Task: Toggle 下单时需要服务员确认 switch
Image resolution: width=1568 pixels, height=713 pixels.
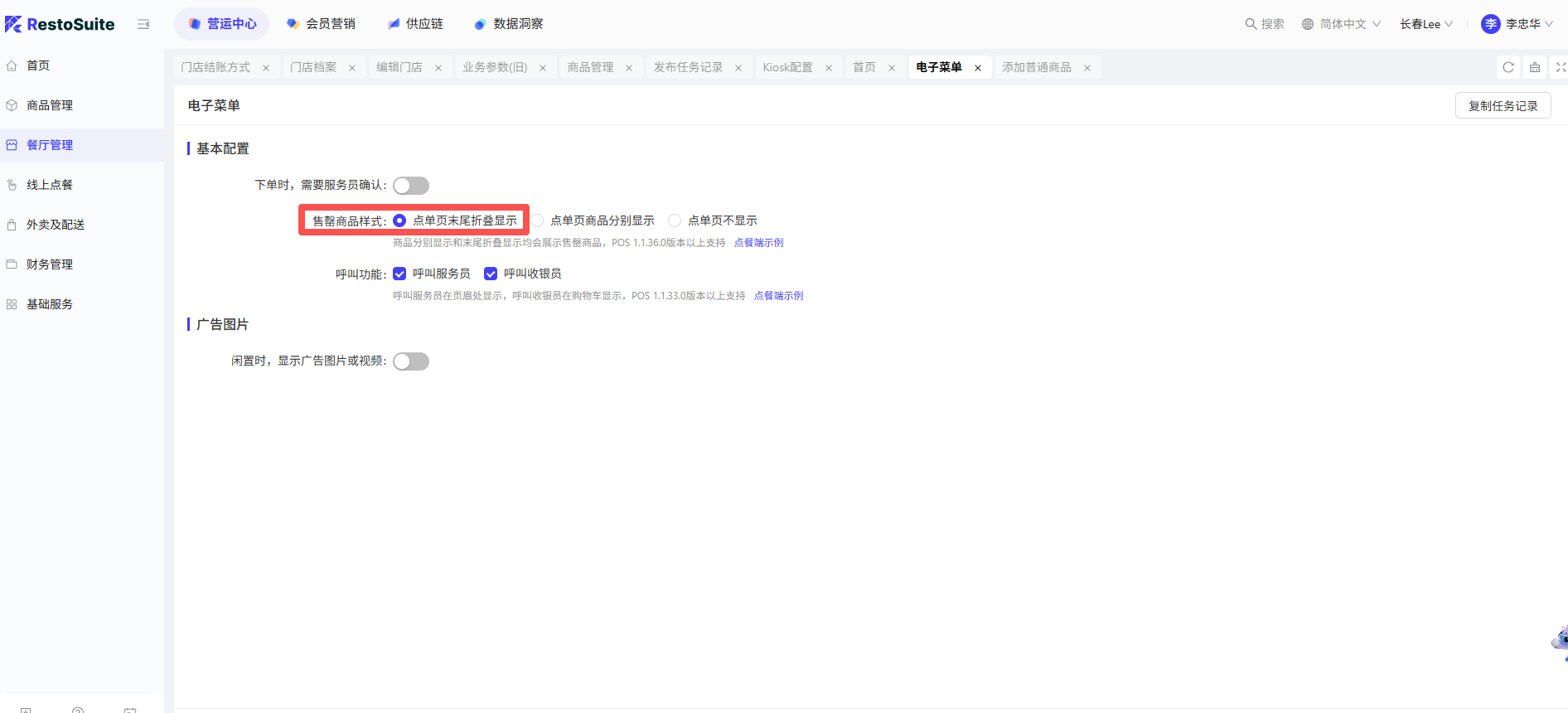Action: [x=411, y=186]
